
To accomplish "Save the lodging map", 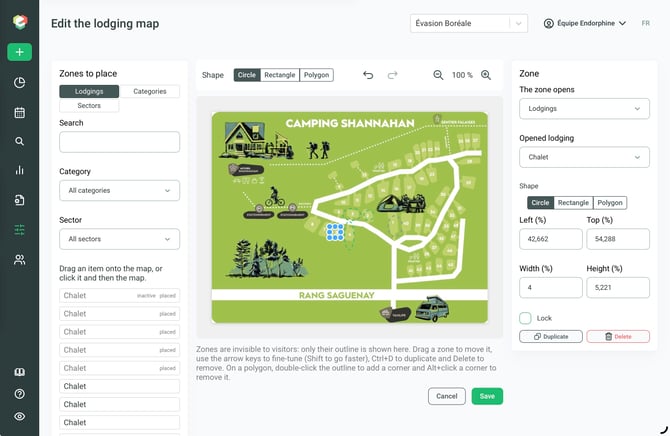I will (487, 396).
